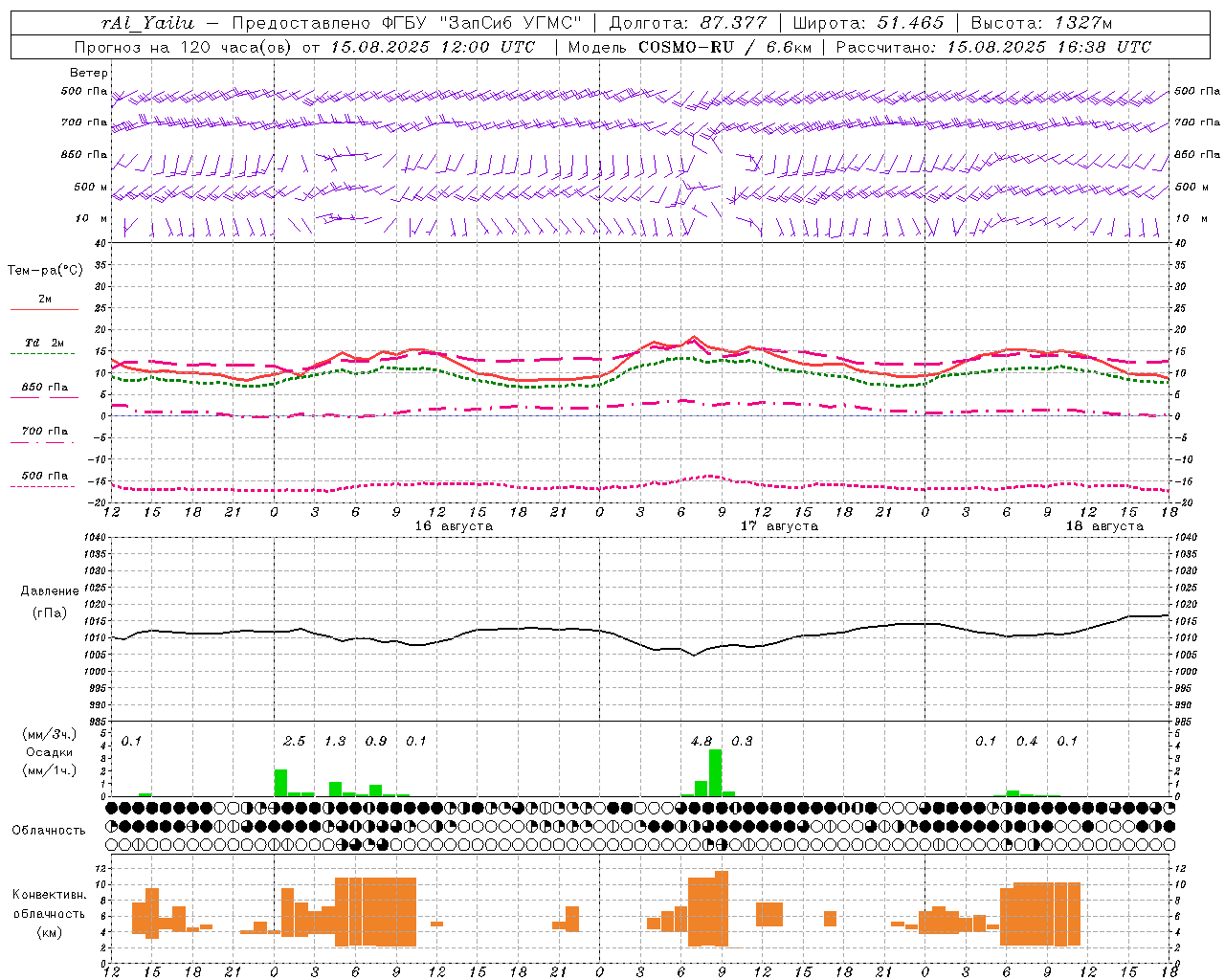Click the 17 августа date label
Viewport: 1225px width, 980px height.
pyautogui.click(x=779, y=526)
